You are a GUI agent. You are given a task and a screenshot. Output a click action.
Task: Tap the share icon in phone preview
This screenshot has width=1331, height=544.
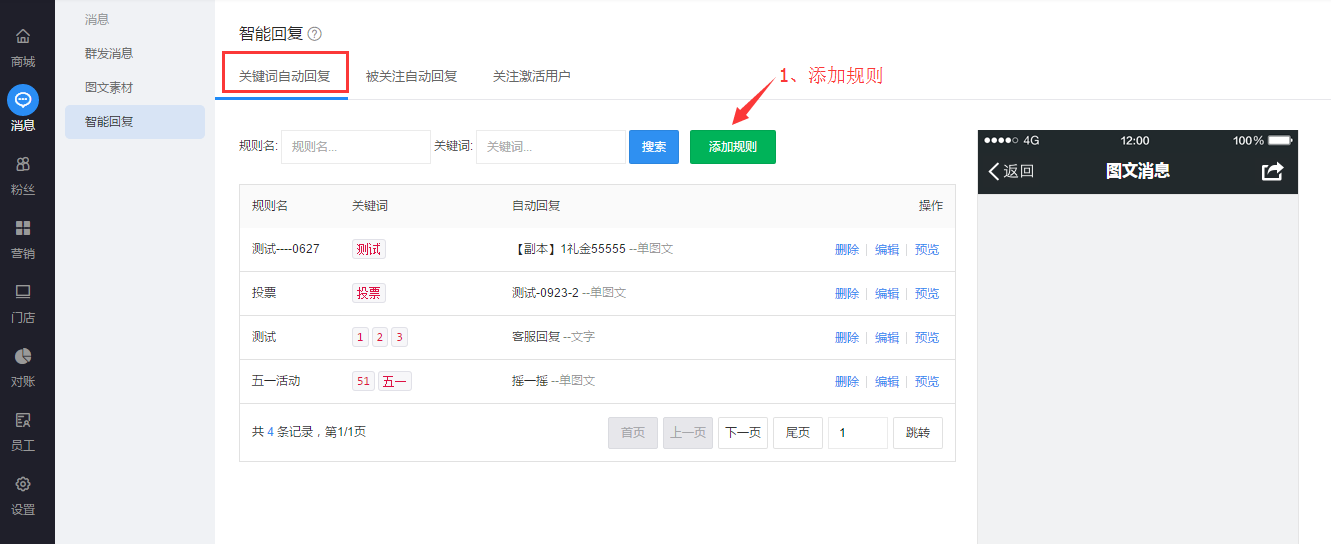pos(1272,171)
